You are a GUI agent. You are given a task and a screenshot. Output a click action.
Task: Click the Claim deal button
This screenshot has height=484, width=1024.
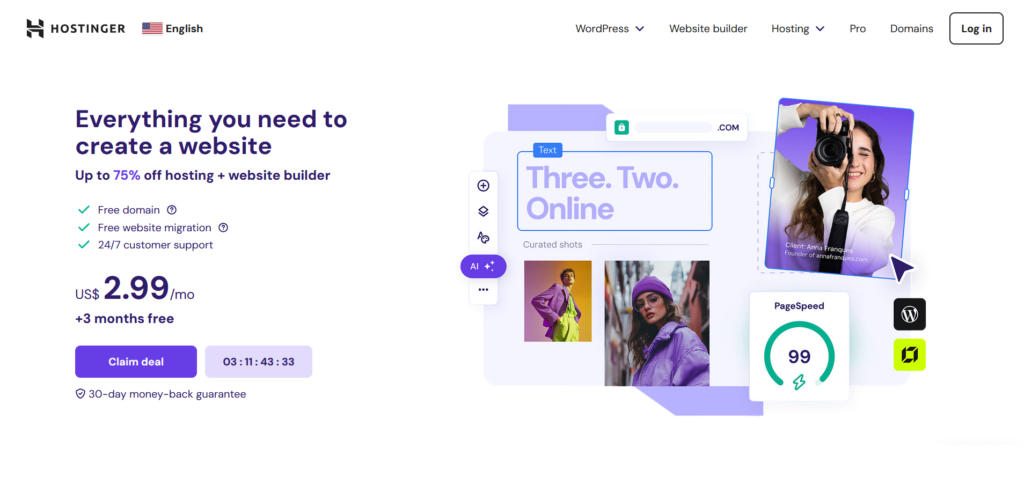(x=136, y=362)
